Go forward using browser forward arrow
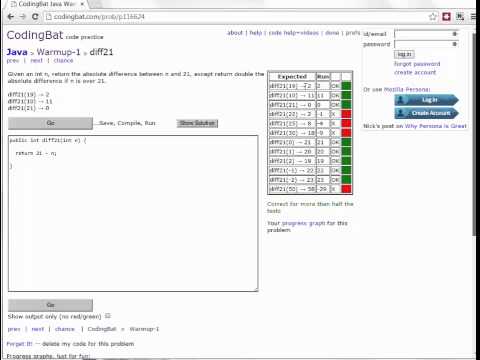Screen dimensions: 480x360 tap(23, 16)
